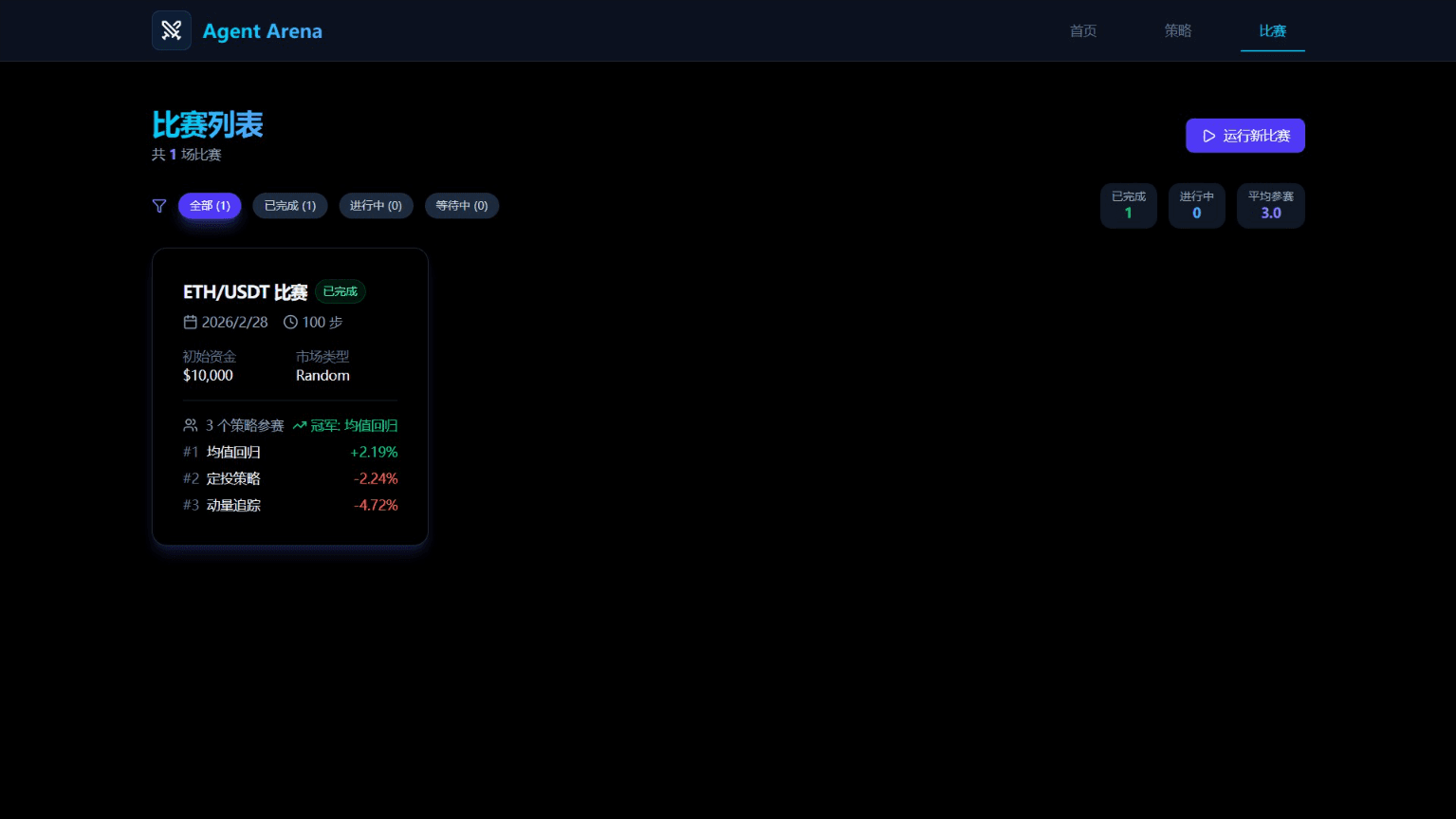Click the people icon next to 3 个策略参赛
The width and height of the screenshot is (1456, 819).
point(191,426)
